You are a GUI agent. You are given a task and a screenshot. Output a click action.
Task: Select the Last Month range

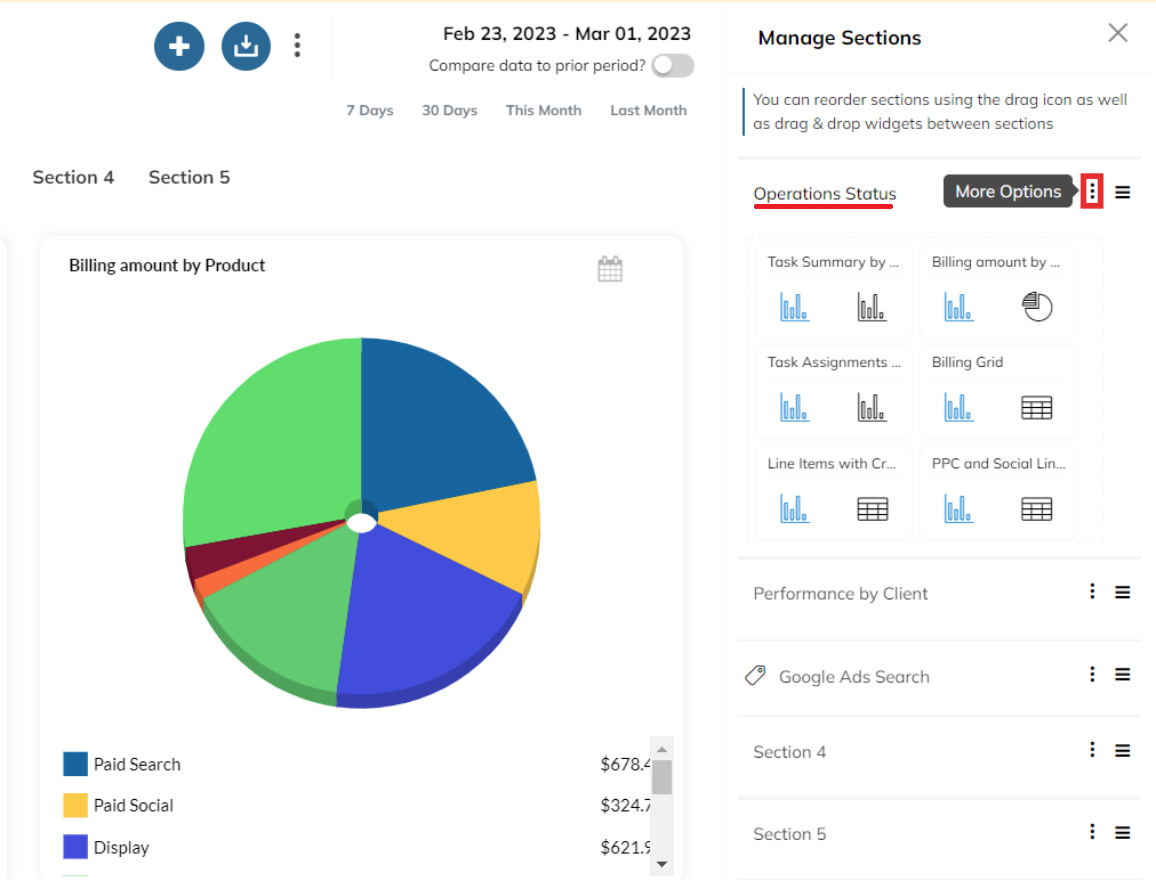[x=648, y=111]
